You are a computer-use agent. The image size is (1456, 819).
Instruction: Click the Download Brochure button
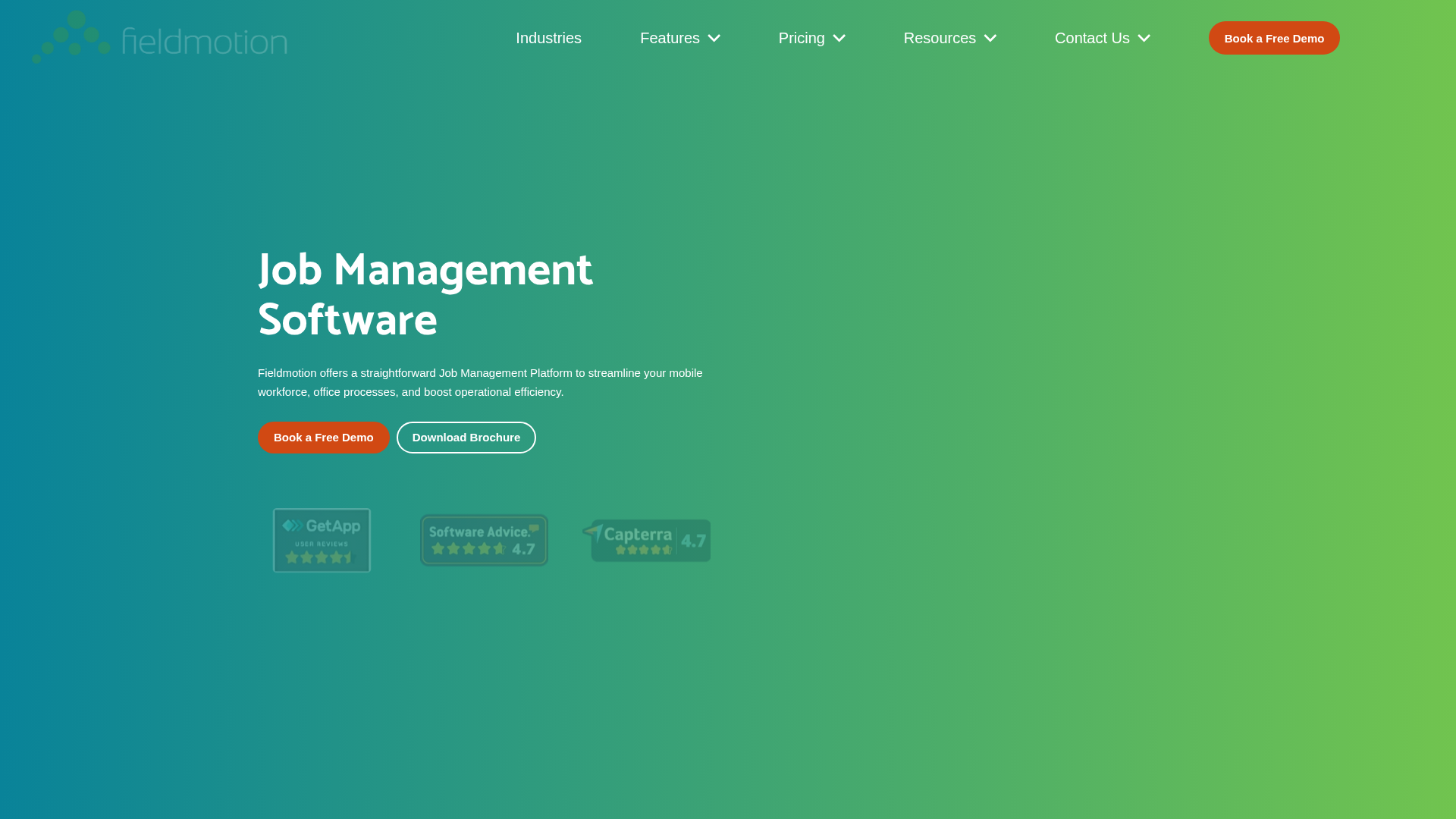(x=466, y=437)
